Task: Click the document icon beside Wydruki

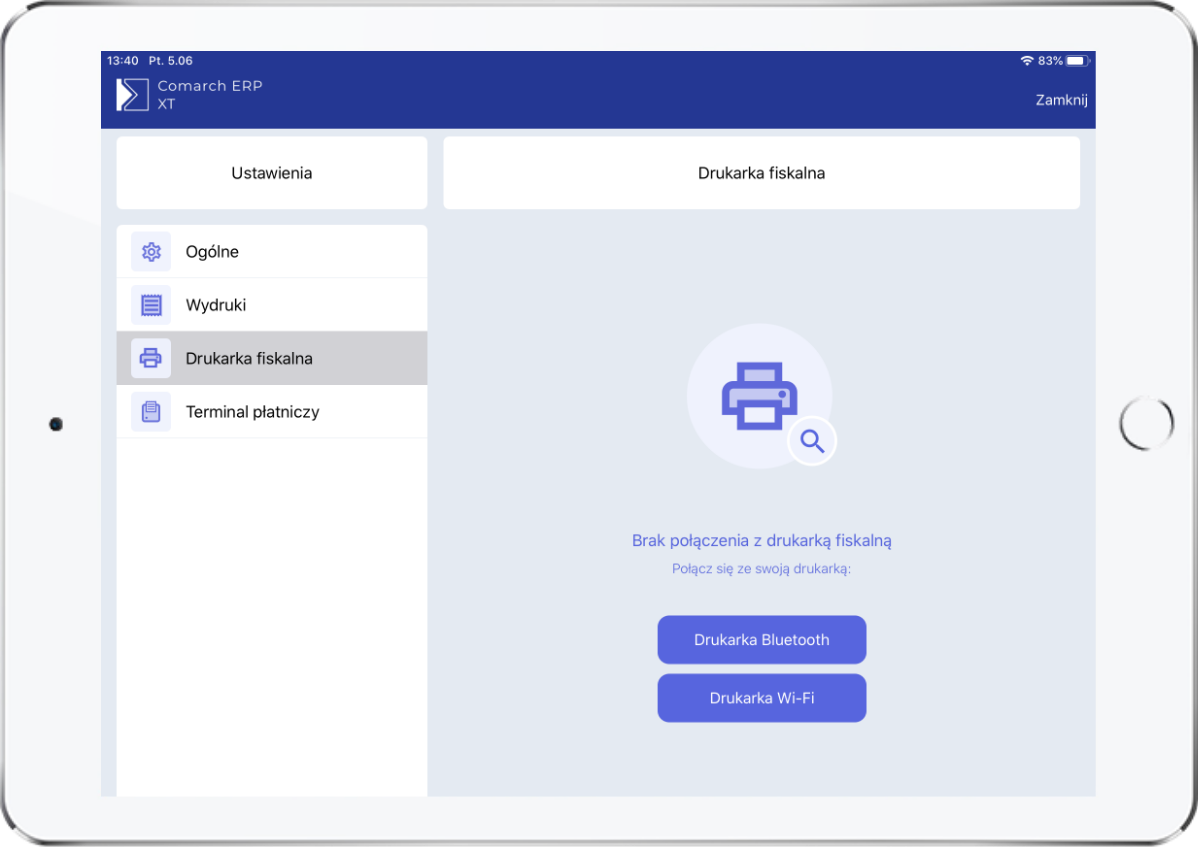Action: (151, 305)
